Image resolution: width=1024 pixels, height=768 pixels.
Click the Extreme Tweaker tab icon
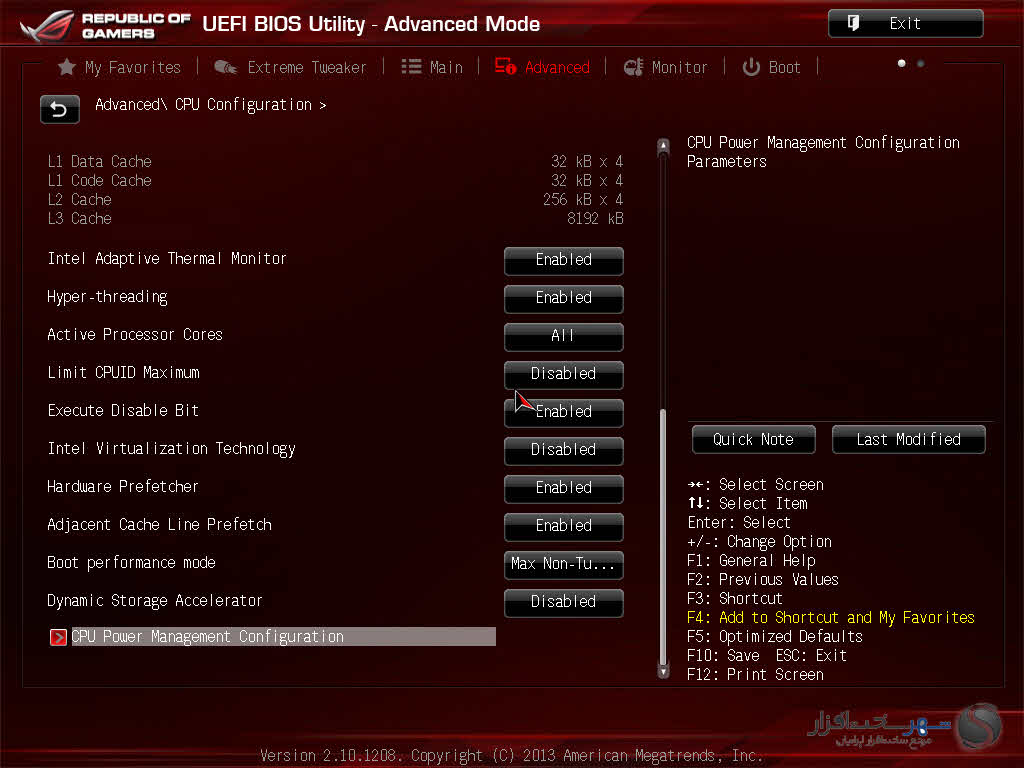click(x=226, y=67)
